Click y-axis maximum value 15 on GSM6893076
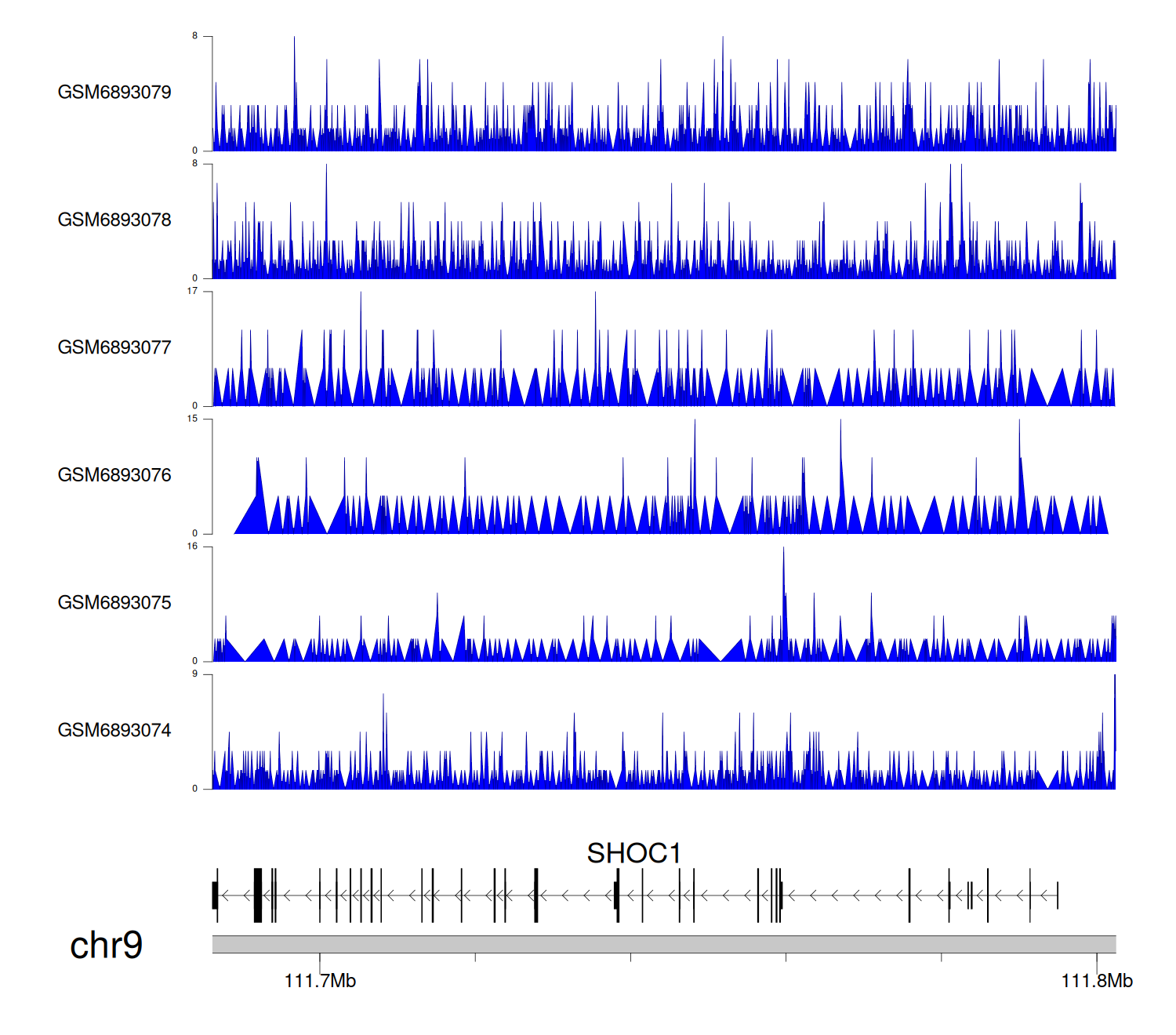Screen dimensions: 1176x1035 click(x=192, y=419)
